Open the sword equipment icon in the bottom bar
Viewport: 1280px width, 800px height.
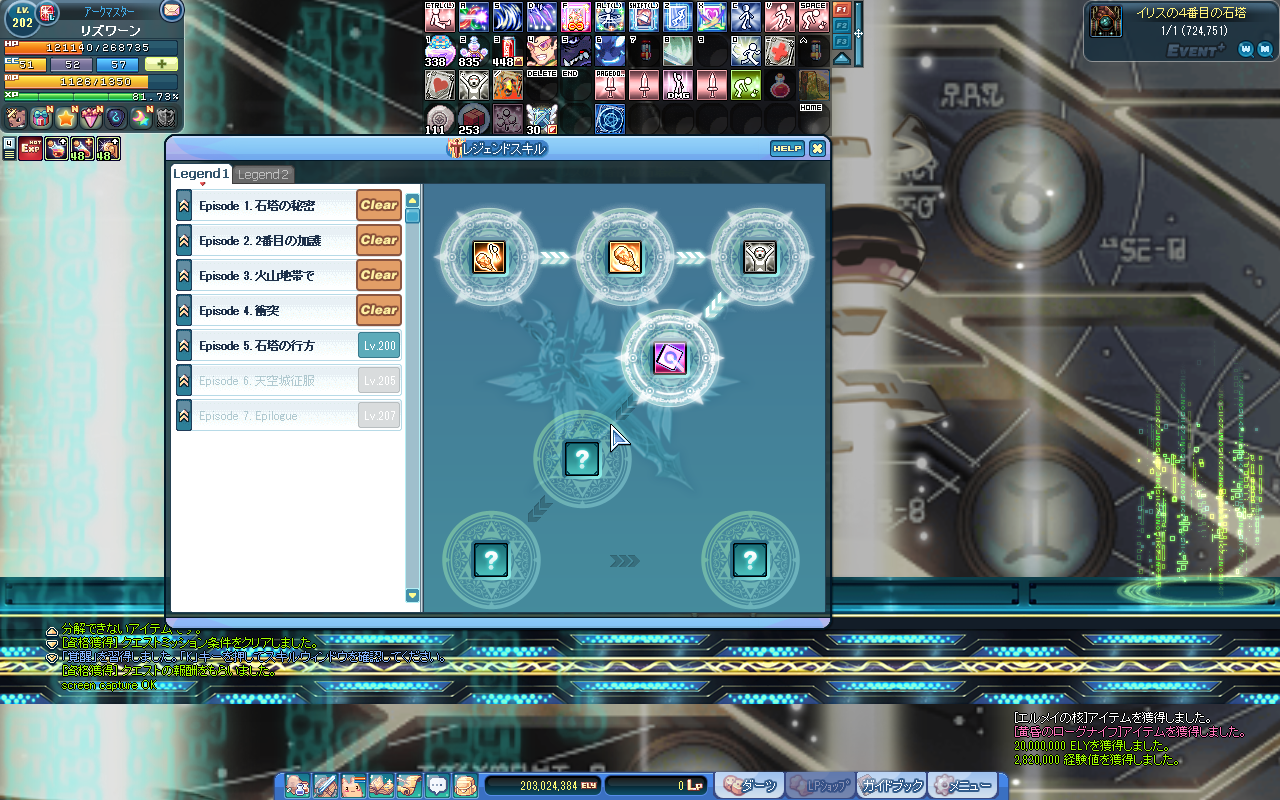(325, 785)
